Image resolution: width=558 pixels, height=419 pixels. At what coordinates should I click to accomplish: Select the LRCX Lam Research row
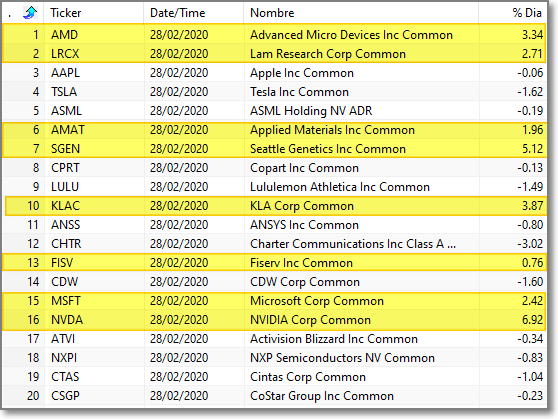point(274,54)
